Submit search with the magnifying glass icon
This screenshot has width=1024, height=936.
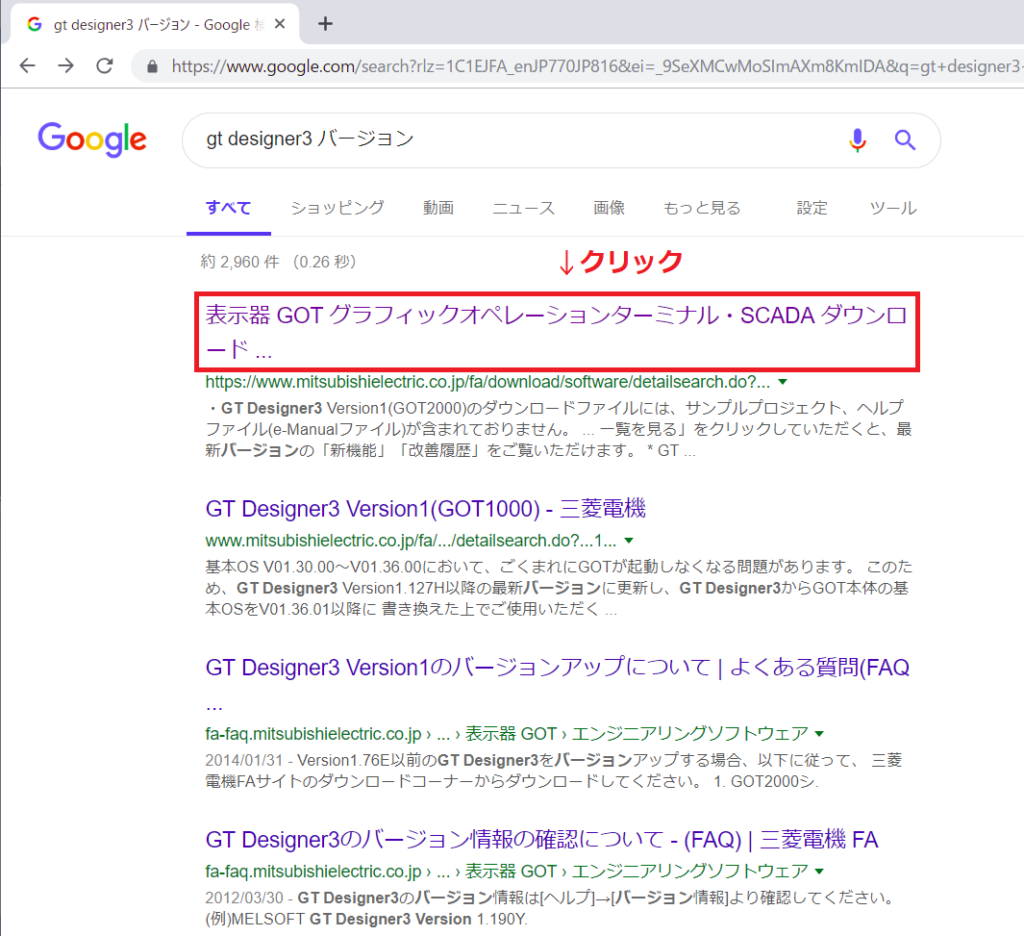point(904,140)
